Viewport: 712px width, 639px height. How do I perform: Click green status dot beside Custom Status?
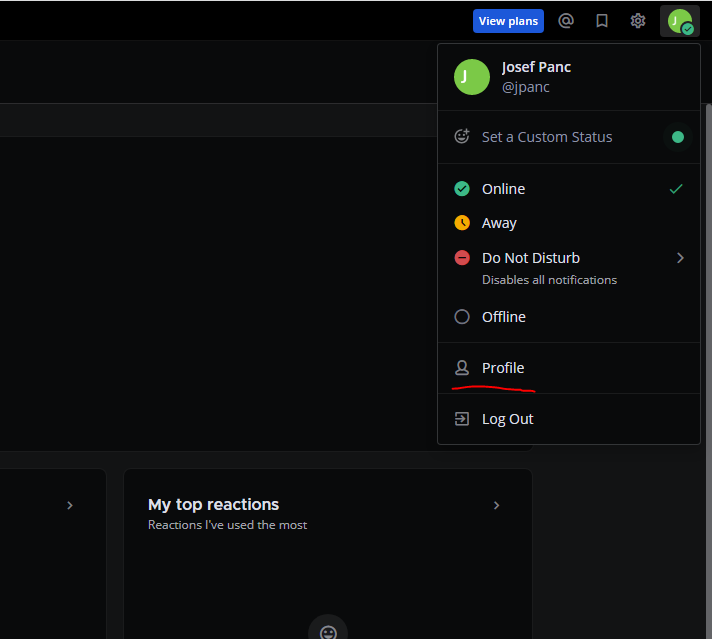point(678,137)
